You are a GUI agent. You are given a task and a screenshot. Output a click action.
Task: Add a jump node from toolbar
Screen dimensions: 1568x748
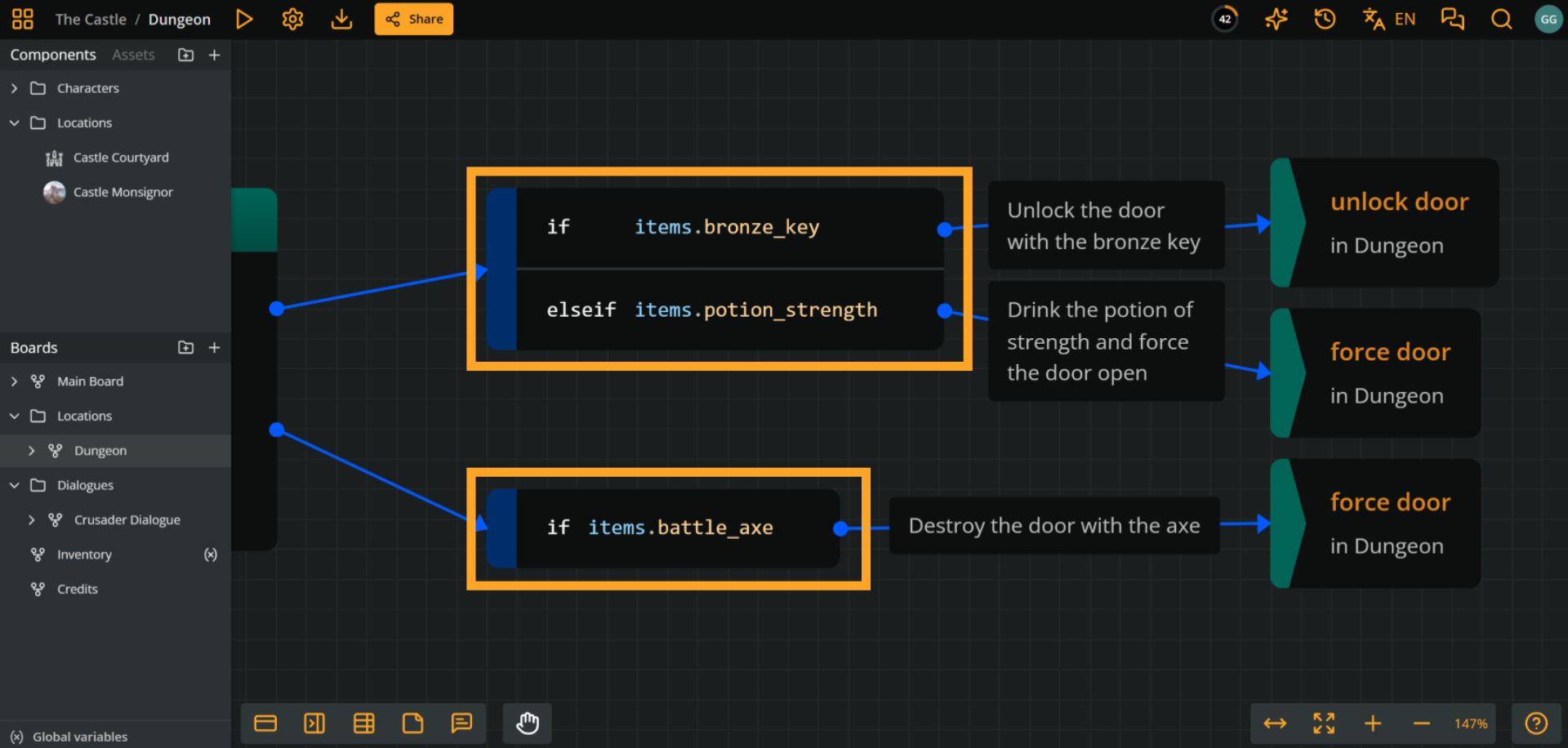tap(314, 724)
